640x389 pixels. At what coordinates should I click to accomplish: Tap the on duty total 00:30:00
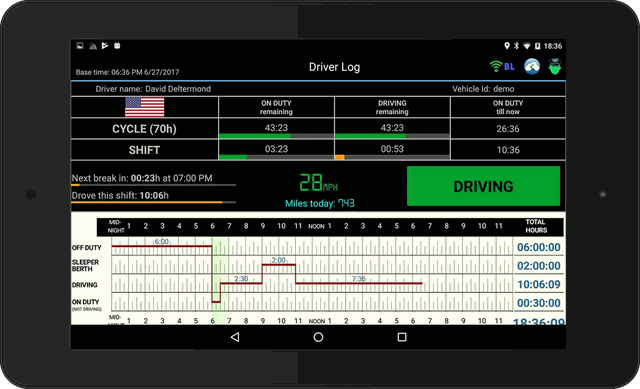539,303
